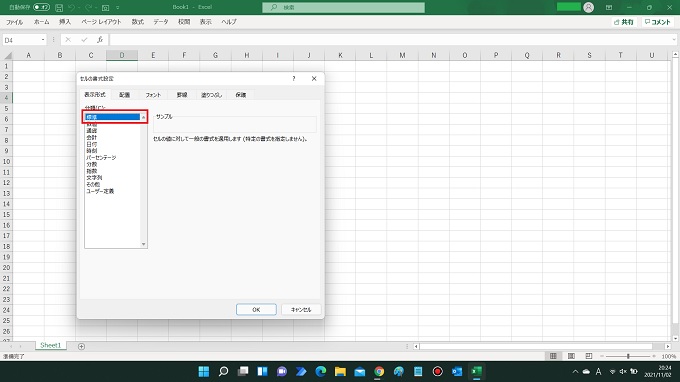This screenshot has width=680, height=382.
Task: Expand the formula bar chevron
Action: (x=674, y=40)
